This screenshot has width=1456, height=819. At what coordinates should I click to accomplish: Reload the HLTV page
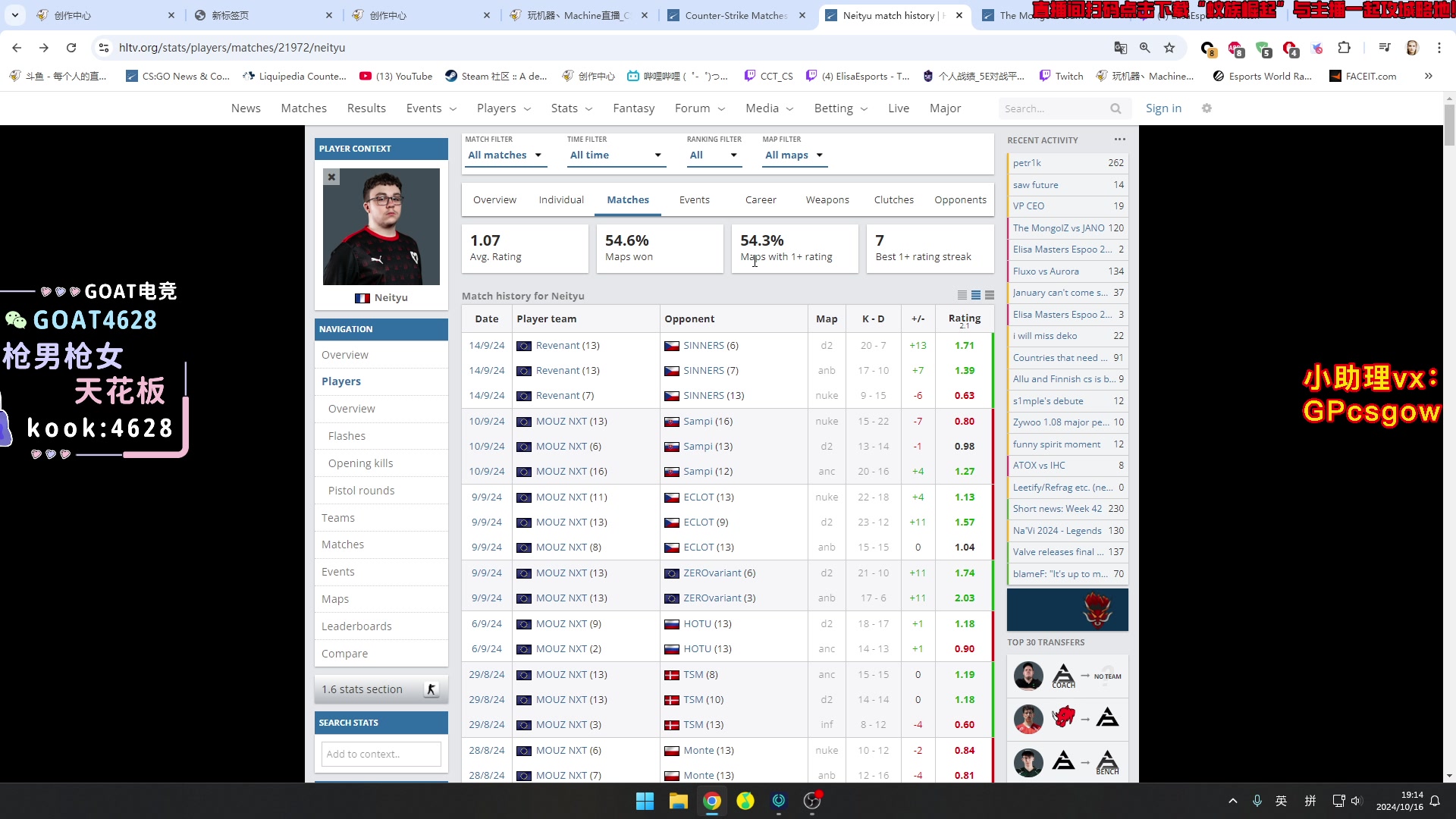(x=71, y=48)
